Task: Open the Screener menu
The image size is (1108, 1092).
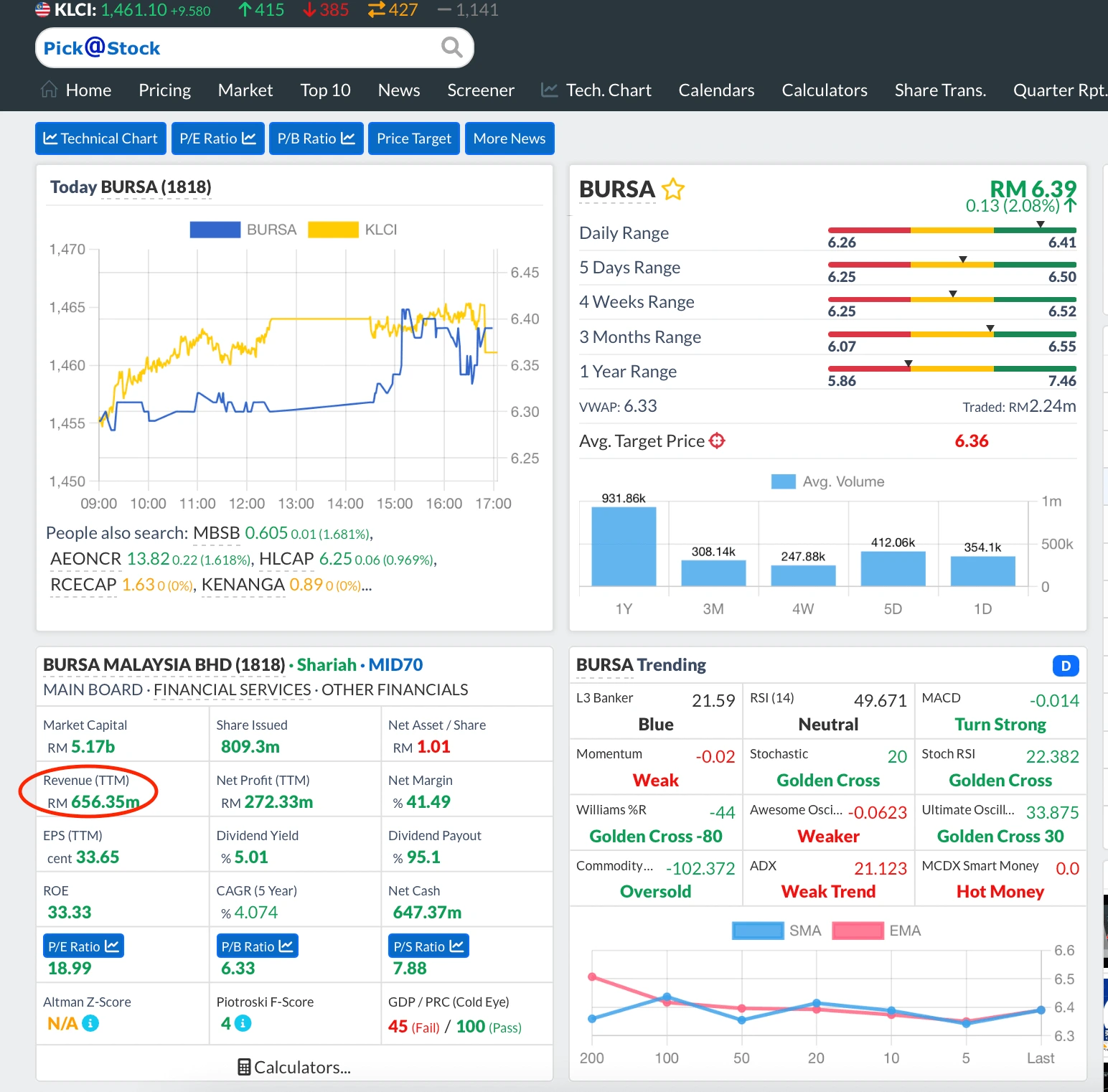Action: tap(481, 90)
